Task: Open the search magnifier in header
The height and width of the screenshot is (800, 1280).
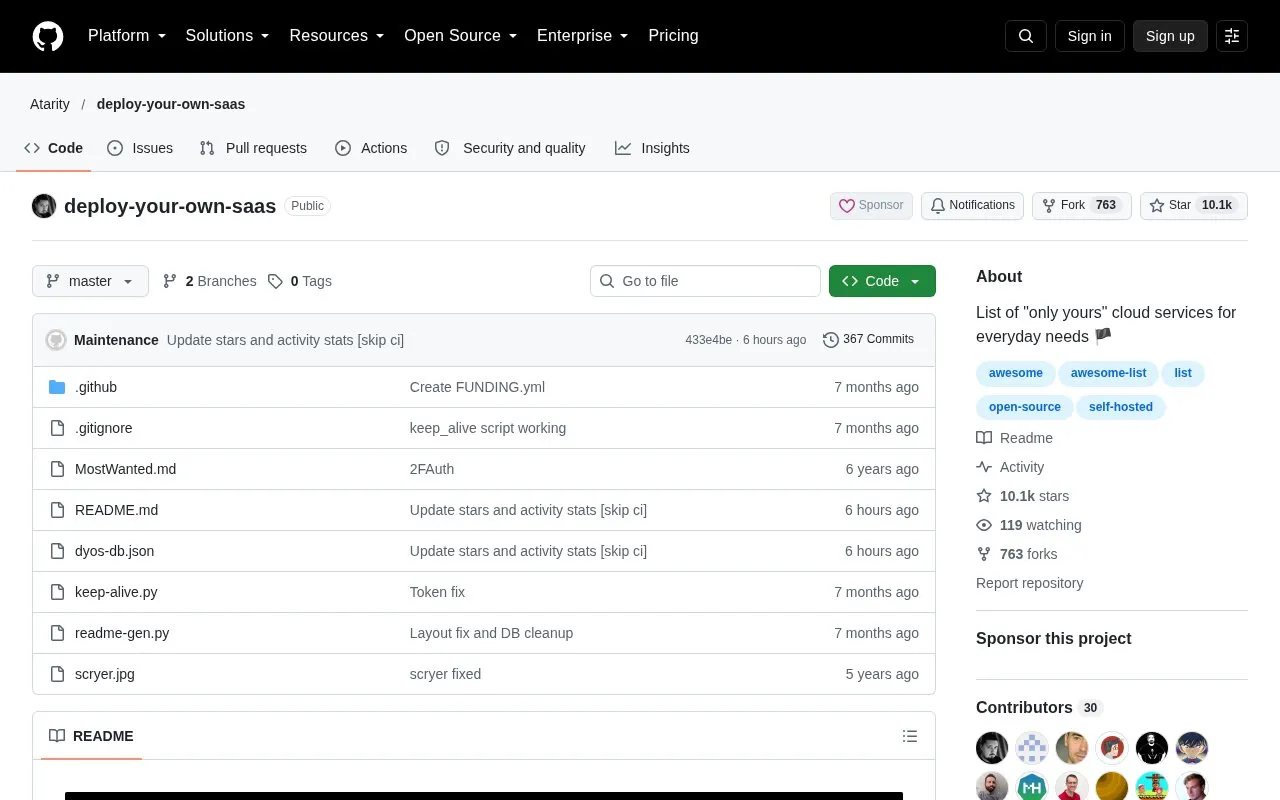Action: click(x=1026, y=36)
